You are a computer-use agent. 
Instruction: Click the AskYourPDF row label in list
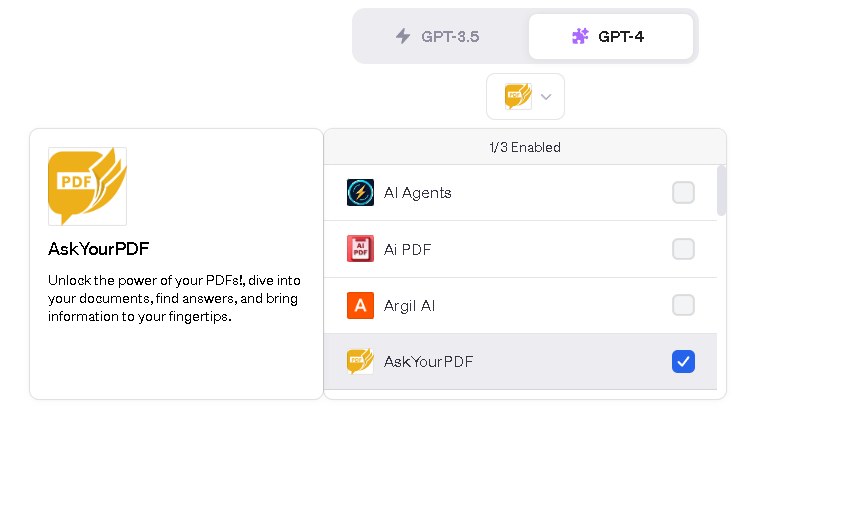pyautogui.click(x=428, y=361)
